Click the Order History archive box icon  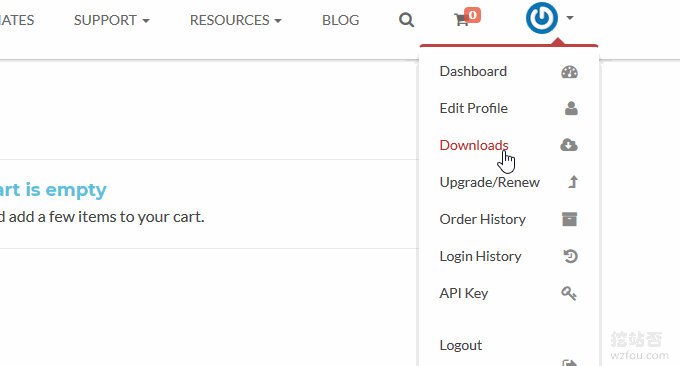[569, 219]
